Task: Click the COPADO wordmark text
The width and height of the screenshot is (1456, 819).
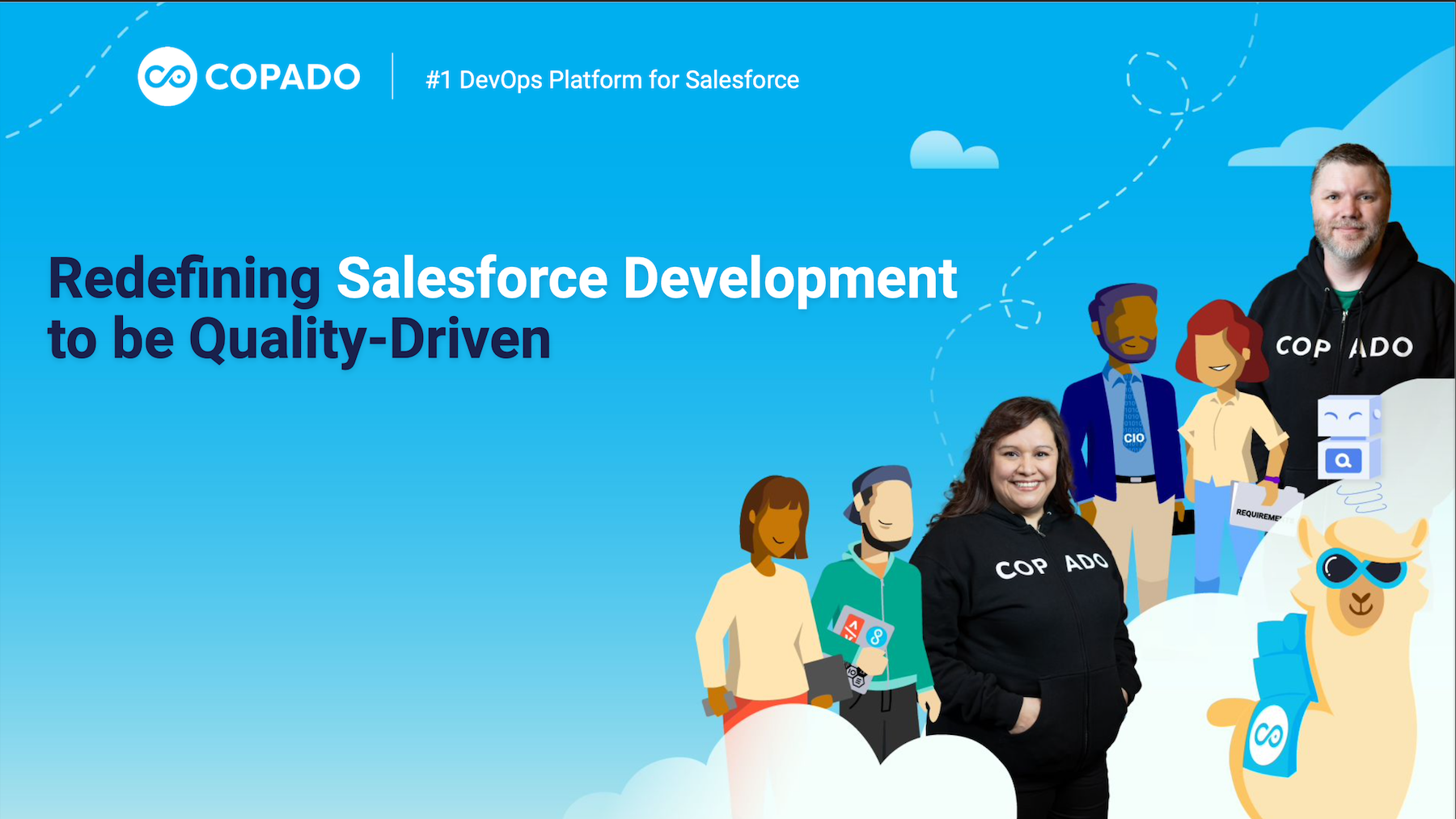Action: click(282, 78)
